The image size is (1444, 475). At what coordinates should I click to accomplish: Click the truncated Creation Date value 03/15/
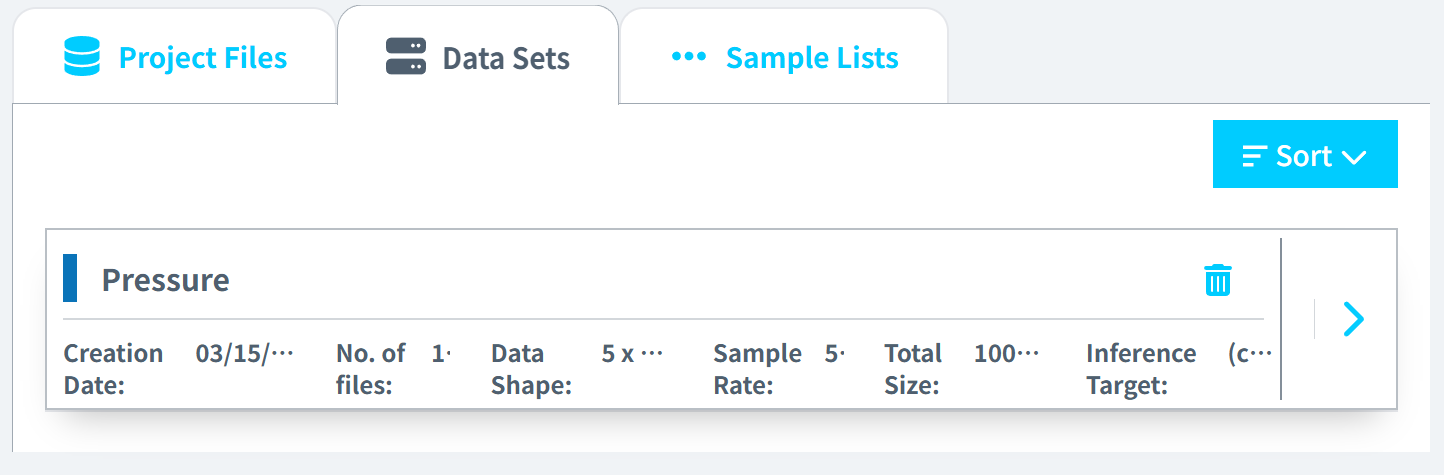pyautogui.click(x=244, y=354)
